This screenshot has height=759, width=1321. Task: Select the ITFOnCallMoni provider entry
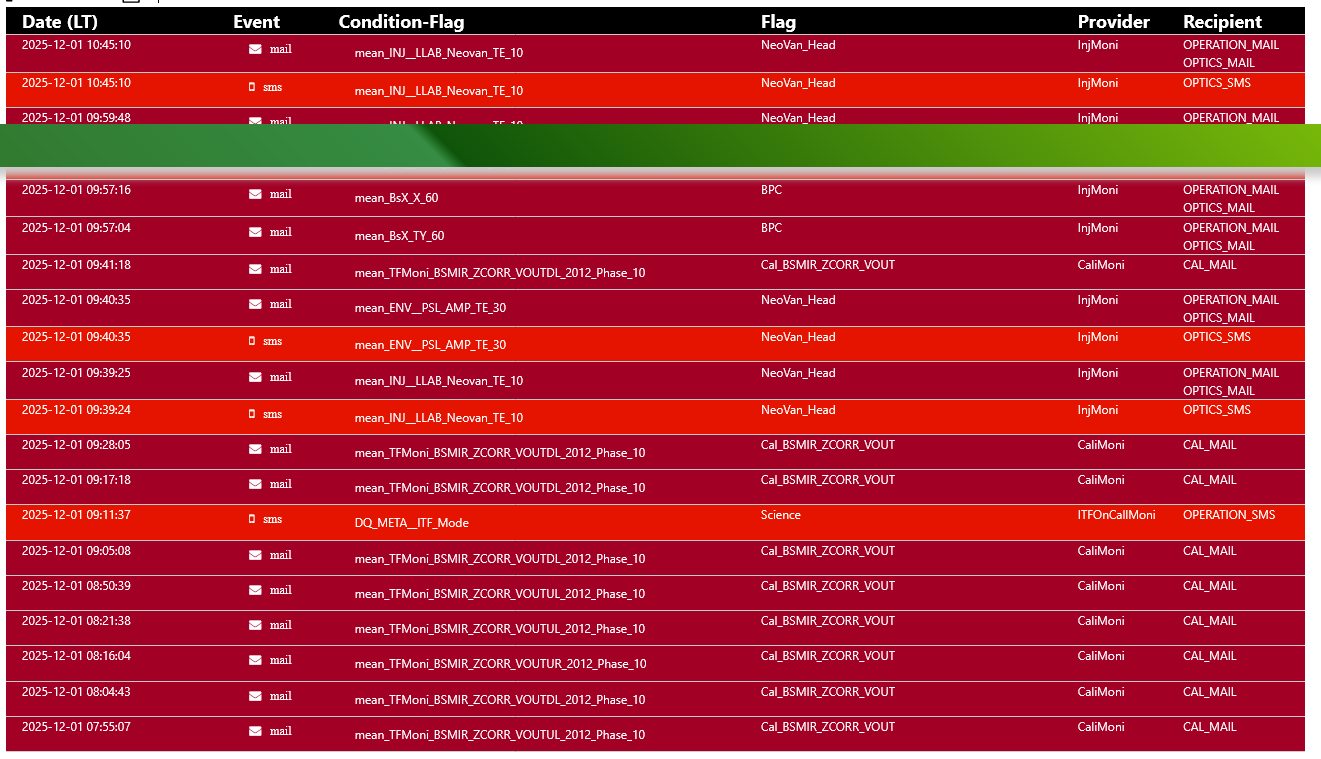[x=1116, y=515]
